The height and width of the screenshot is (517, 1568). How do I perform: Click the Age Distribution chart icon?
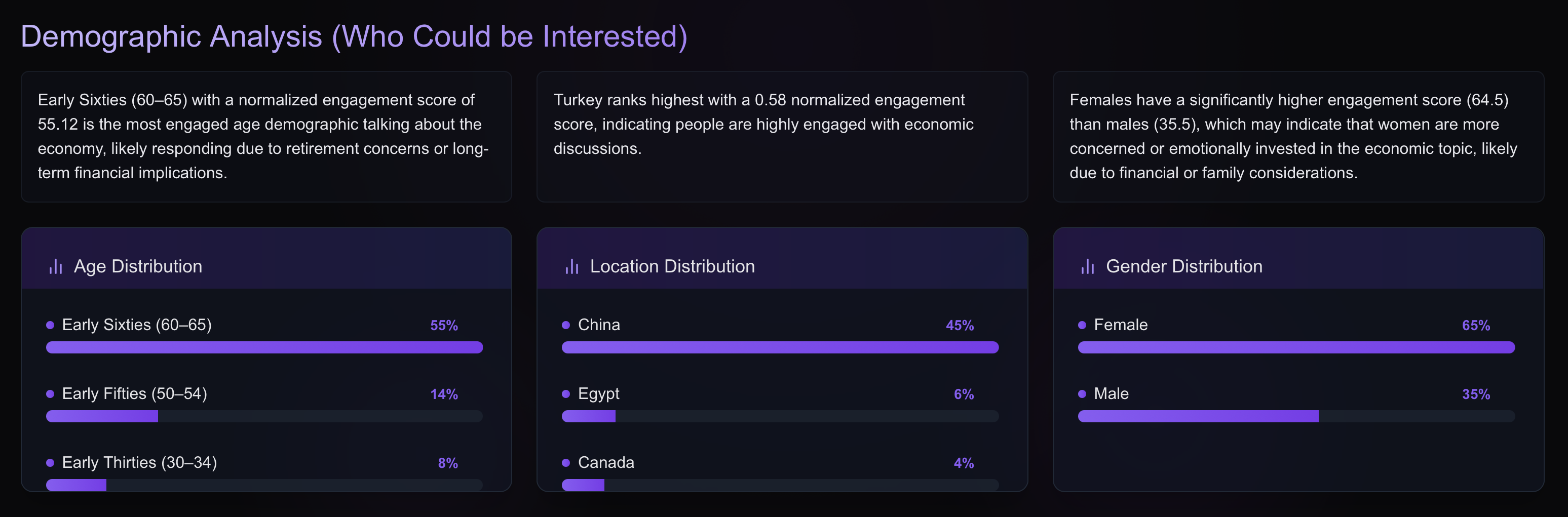55,266
